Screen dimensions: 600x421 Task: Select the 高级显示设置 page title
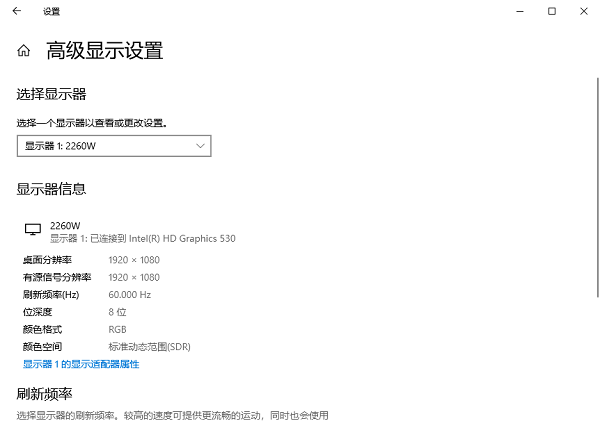click(x=105, y=51)
